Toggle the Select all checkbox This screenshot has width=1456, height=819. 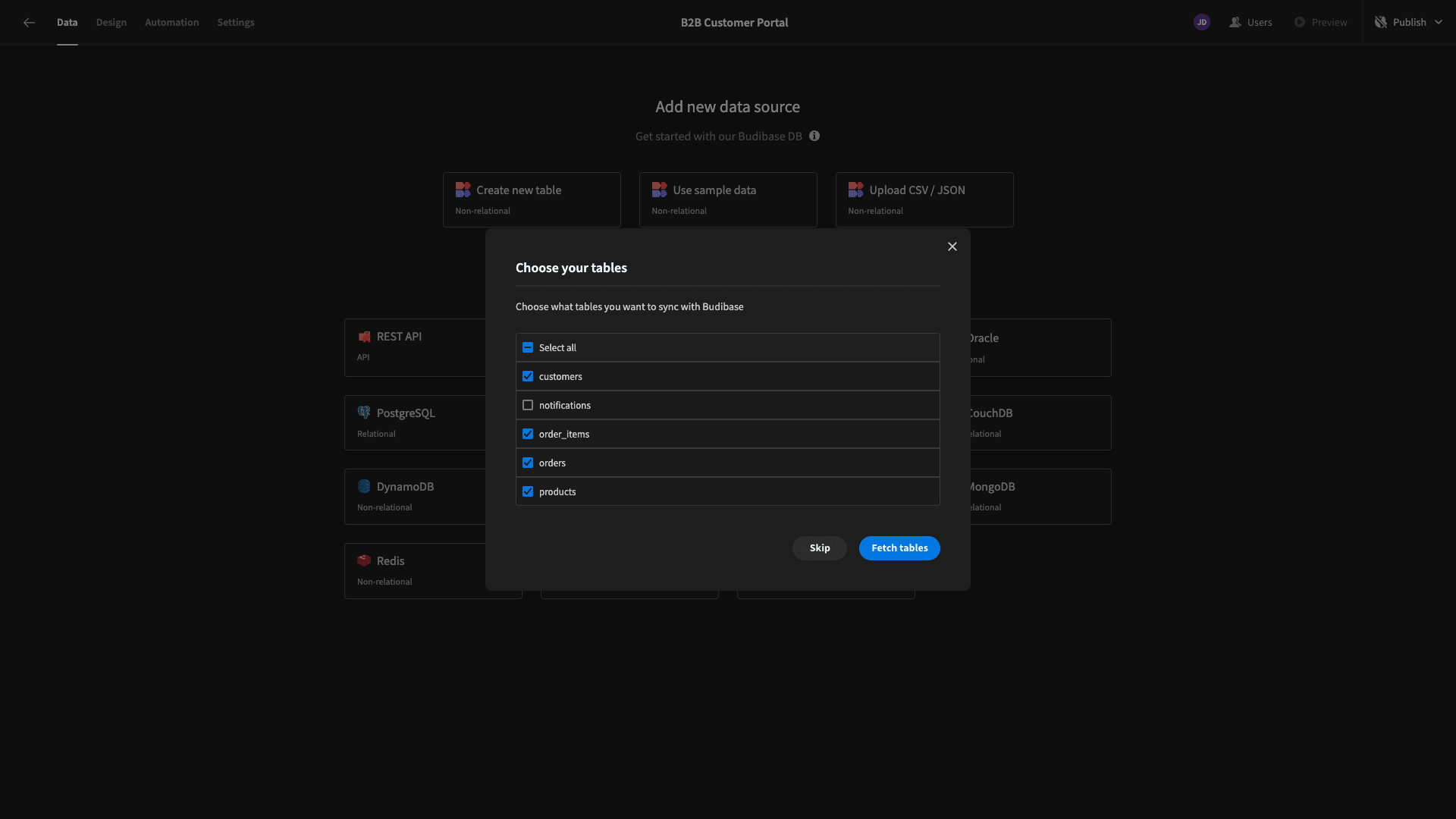tap(528, 347)
